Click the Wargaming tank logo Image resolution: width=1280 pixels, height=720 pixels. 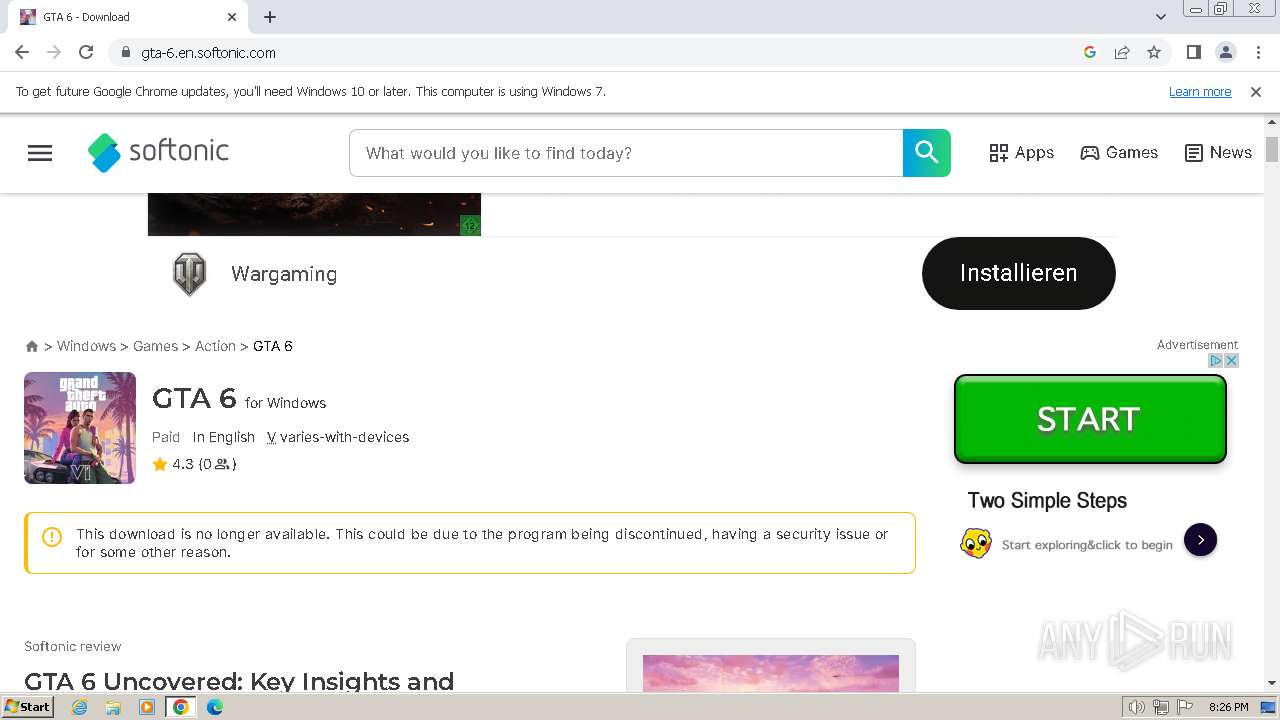189,274
